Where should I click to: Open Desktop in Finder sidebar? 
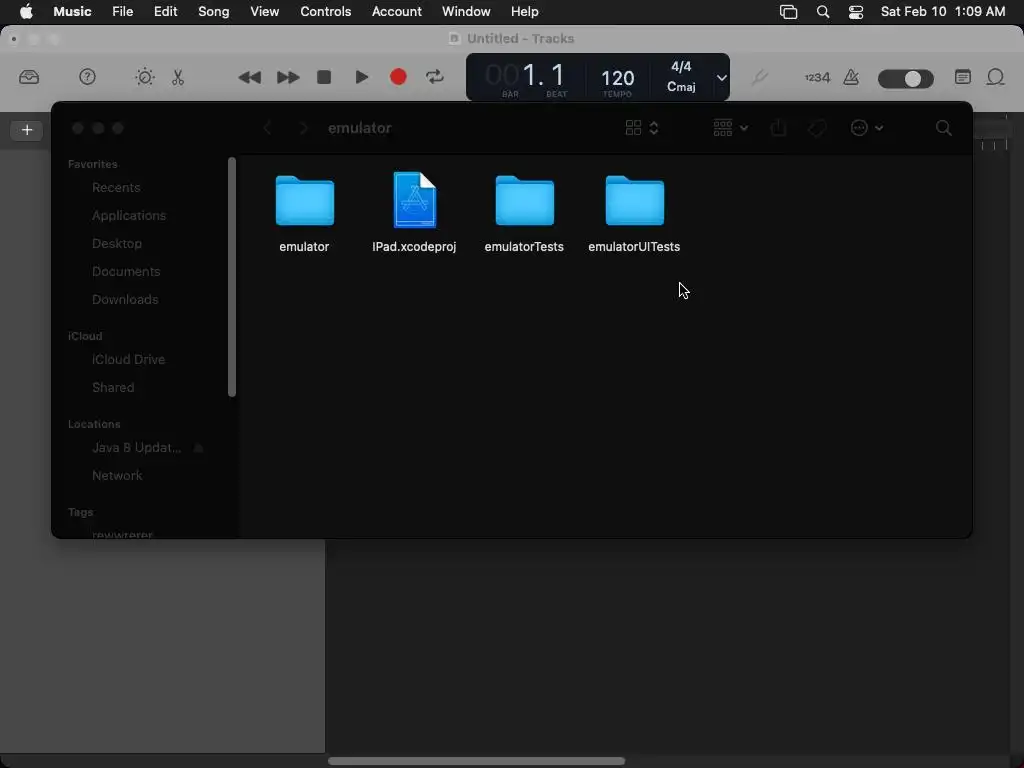tap(116, 244)
